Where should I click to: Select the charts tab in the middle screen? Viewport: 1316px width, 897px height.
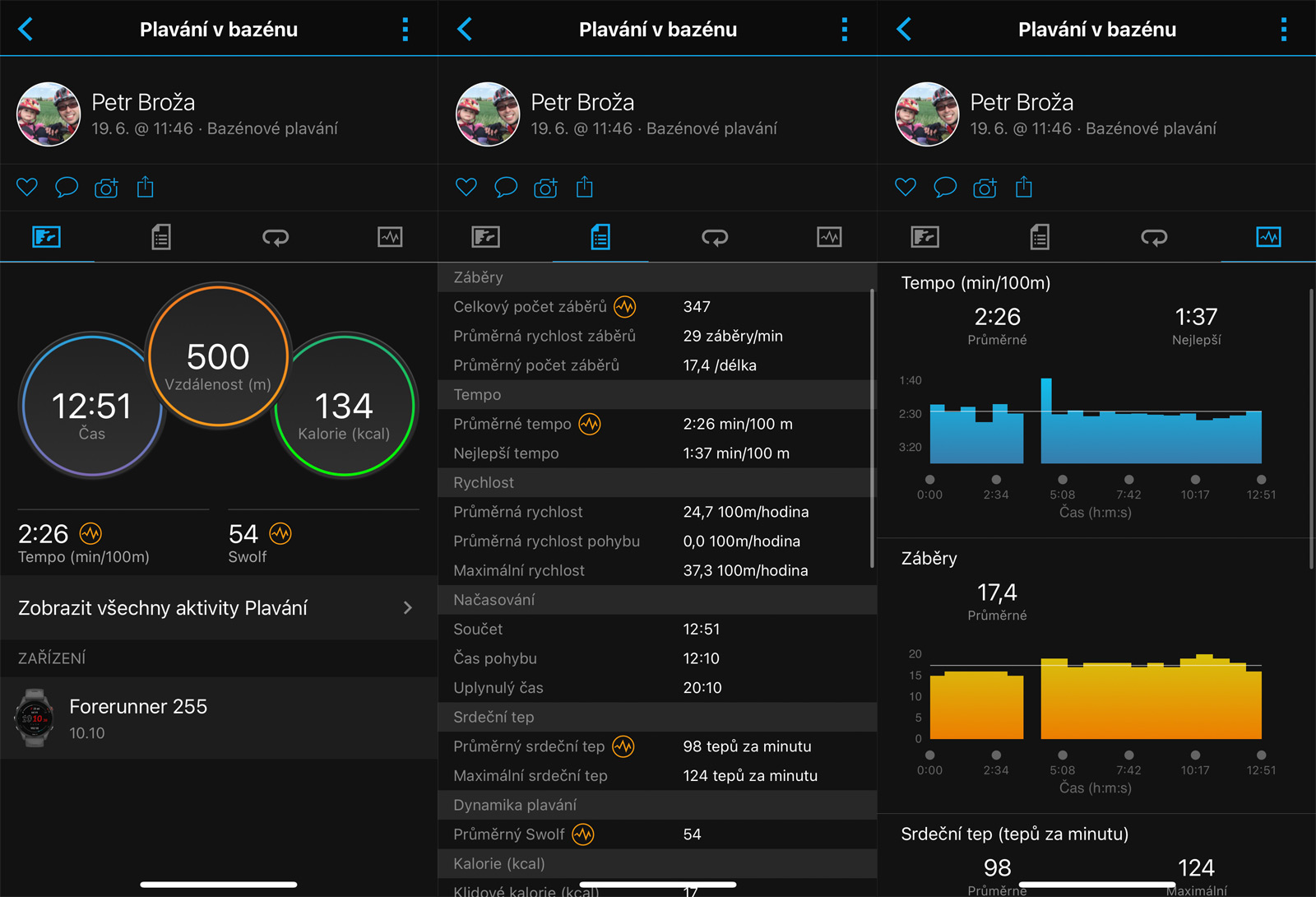click(828, 238)
